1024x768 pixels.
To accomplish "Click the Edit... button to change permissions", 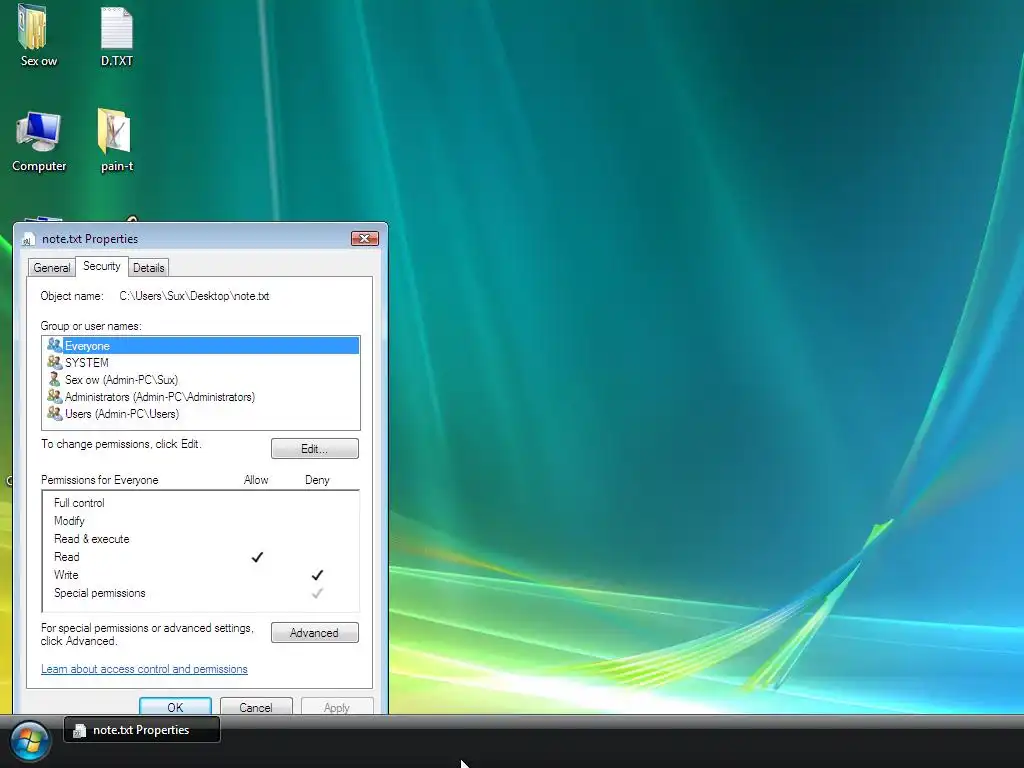I will 315,449.
